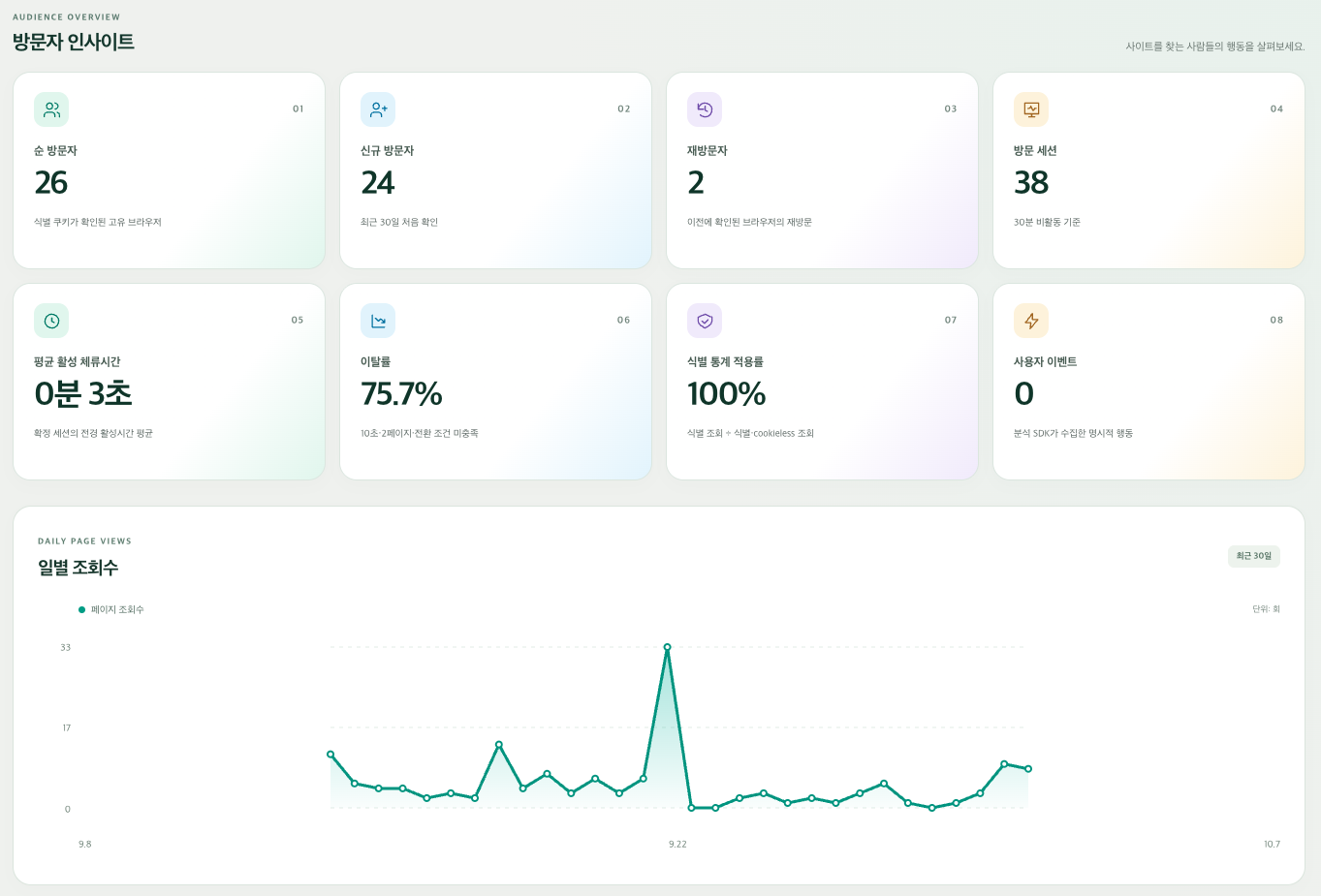The width and height of the screenshot is (1321, 896).
Task: Open the 순 방문자 card showing 26
Action: [169, 170]
